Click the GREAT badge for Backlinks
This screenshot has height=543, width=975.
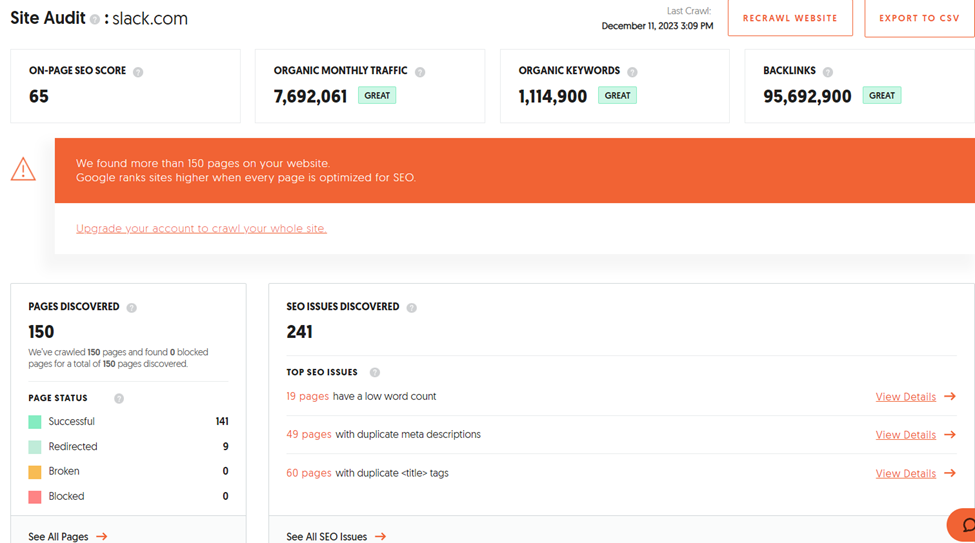(882, 95)
